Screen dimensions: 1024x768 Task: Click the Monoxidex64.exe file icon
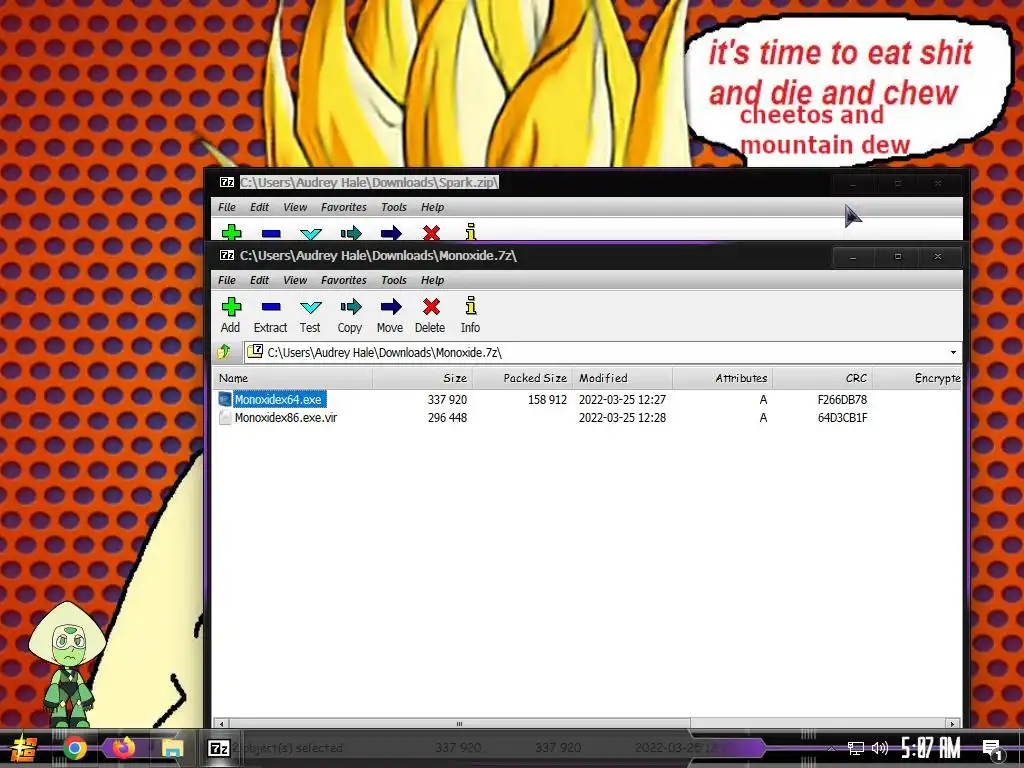[225, 399]
